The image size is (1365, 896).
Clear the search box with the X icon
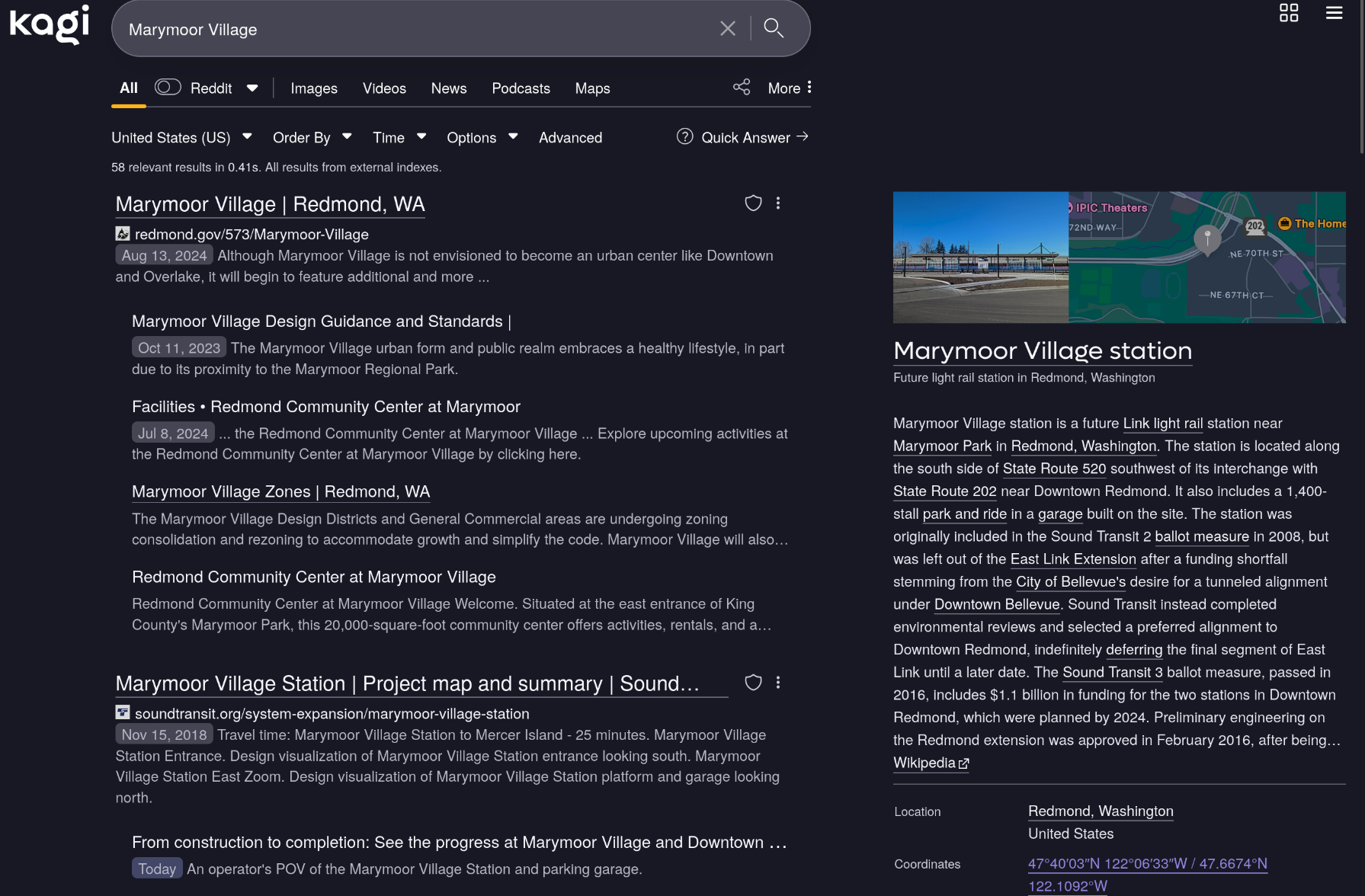point(727,29)
